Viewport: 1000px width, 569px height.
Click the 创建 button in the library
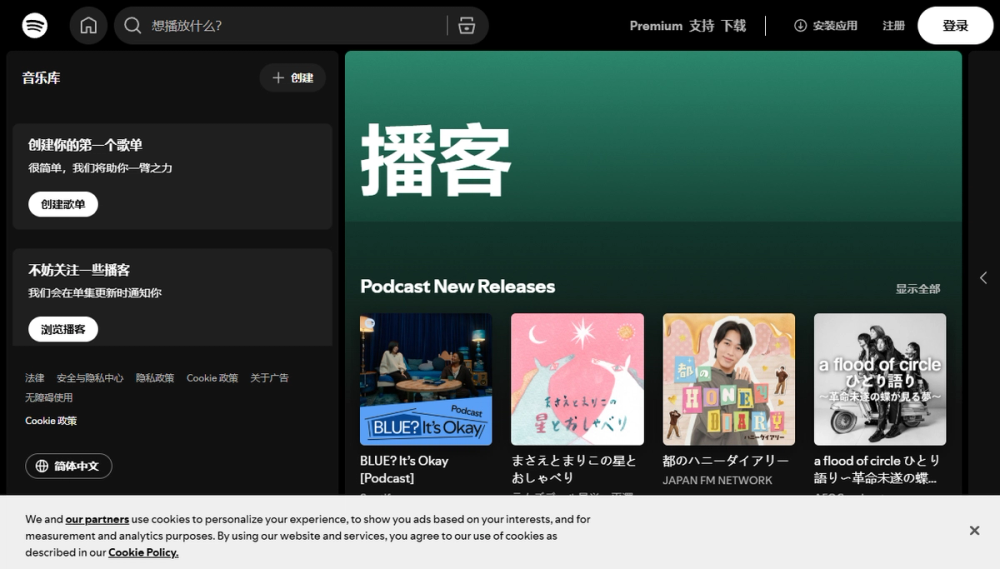point(293,78)
